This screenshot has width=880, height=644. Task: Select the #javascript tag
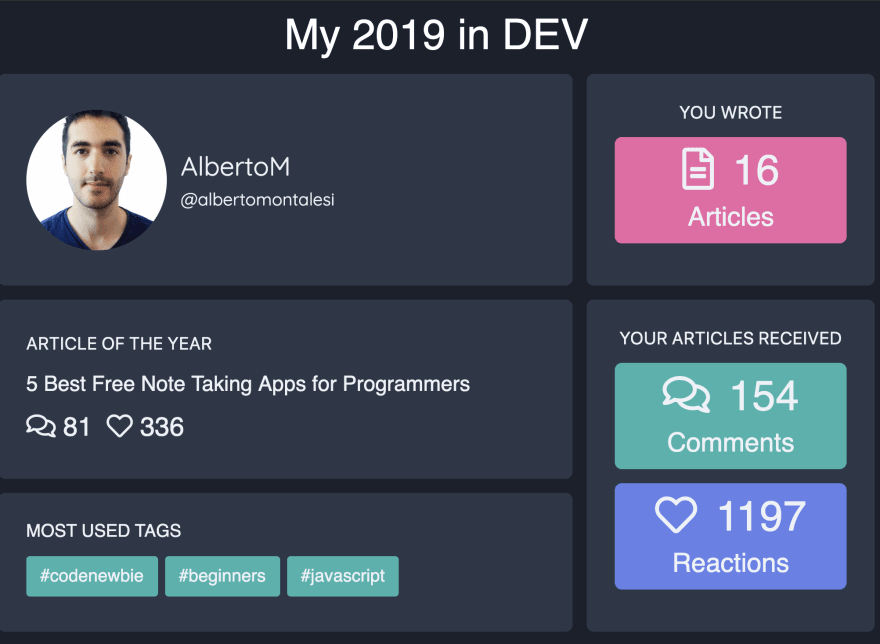coord(343,576)
